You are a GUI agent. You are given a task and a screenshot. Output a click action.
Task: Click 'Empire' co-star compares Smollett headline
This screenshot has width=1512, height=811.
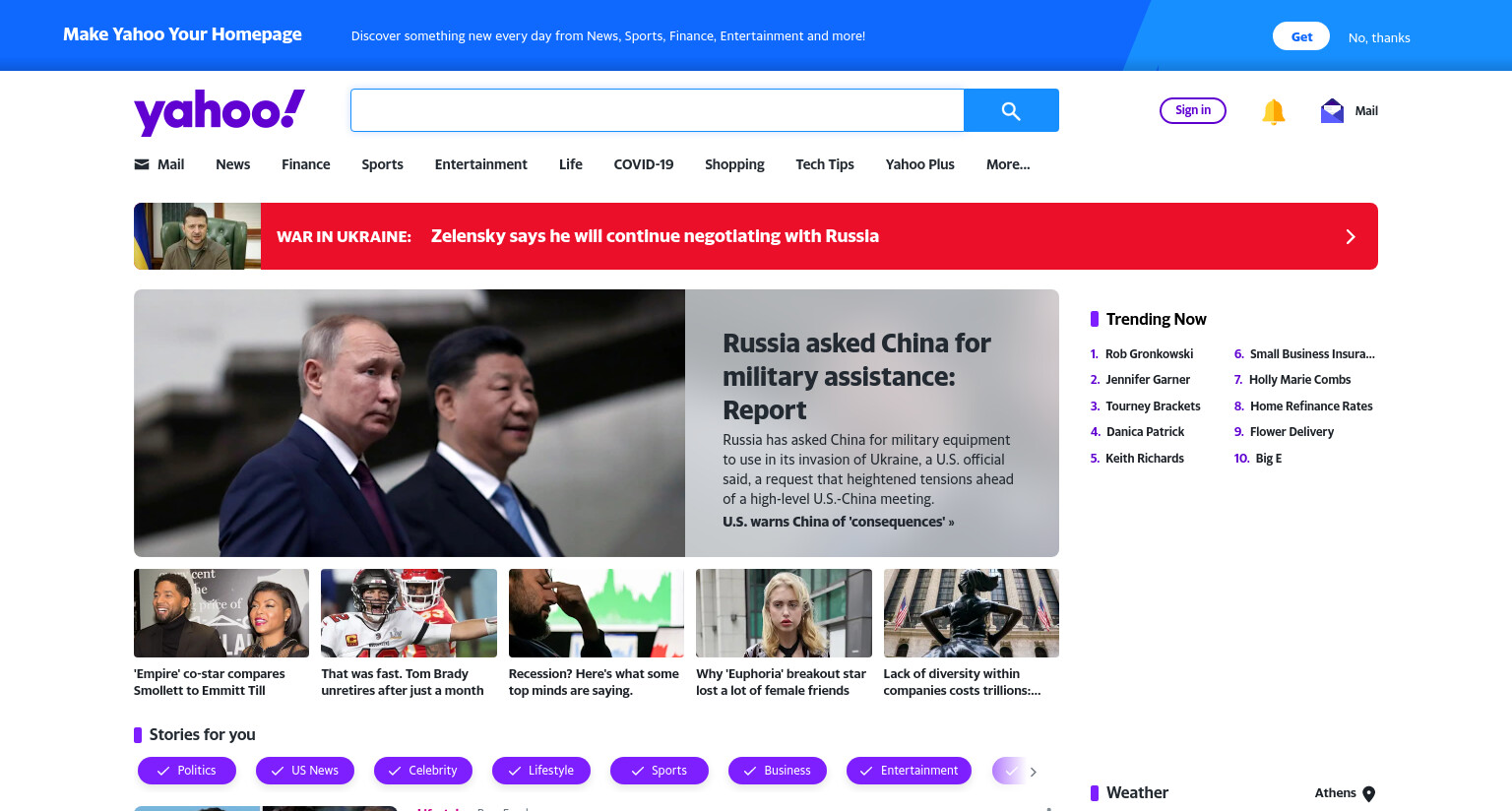tap(210, 682)
